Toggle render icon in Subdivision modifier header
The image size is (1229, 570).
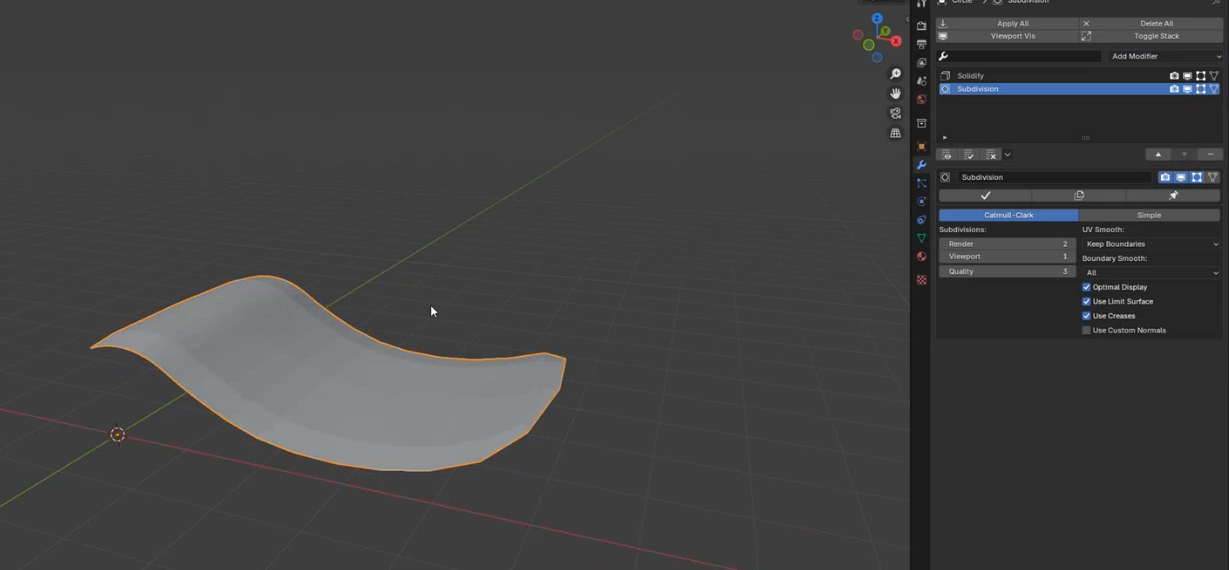(x=1165, y=177)
